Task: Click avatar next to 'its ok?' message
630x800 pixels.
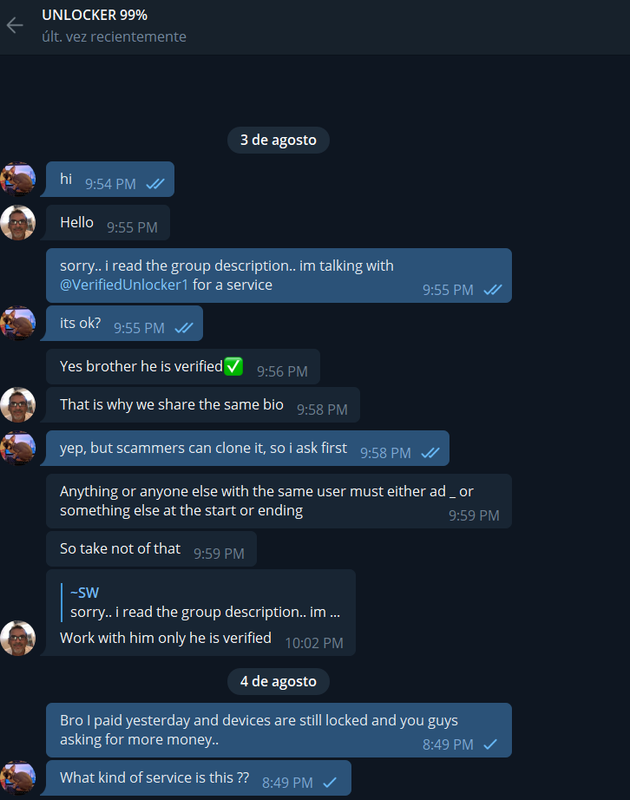Action: click(x=18, y=323)
